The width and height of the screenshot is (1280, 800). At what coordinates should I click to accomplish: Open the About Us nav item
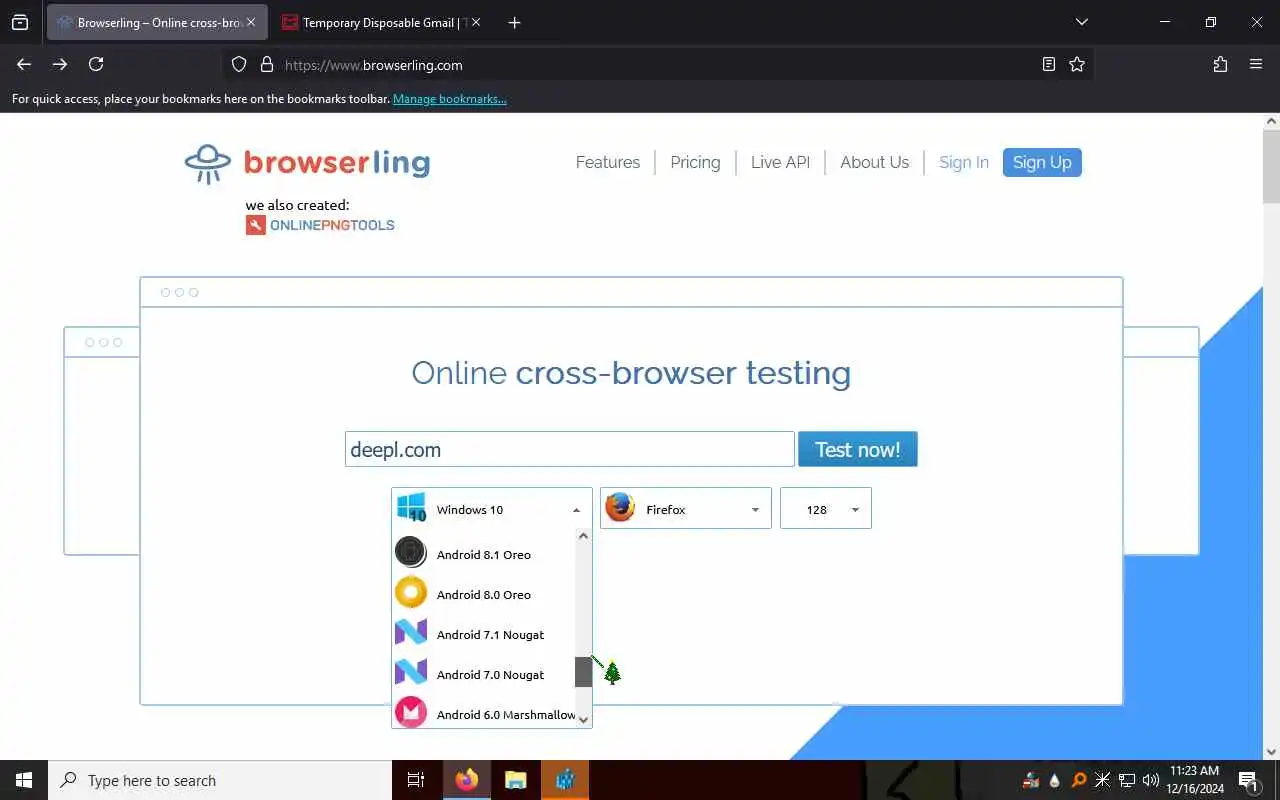[x=874, y=162]
